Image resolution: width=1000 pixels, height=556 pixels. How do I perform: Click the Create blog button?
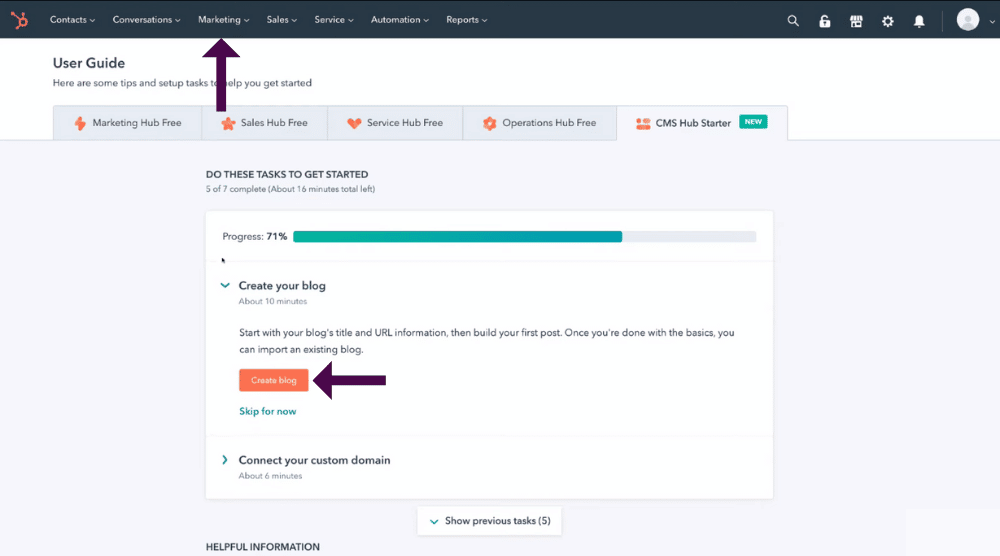pos(274,380)
